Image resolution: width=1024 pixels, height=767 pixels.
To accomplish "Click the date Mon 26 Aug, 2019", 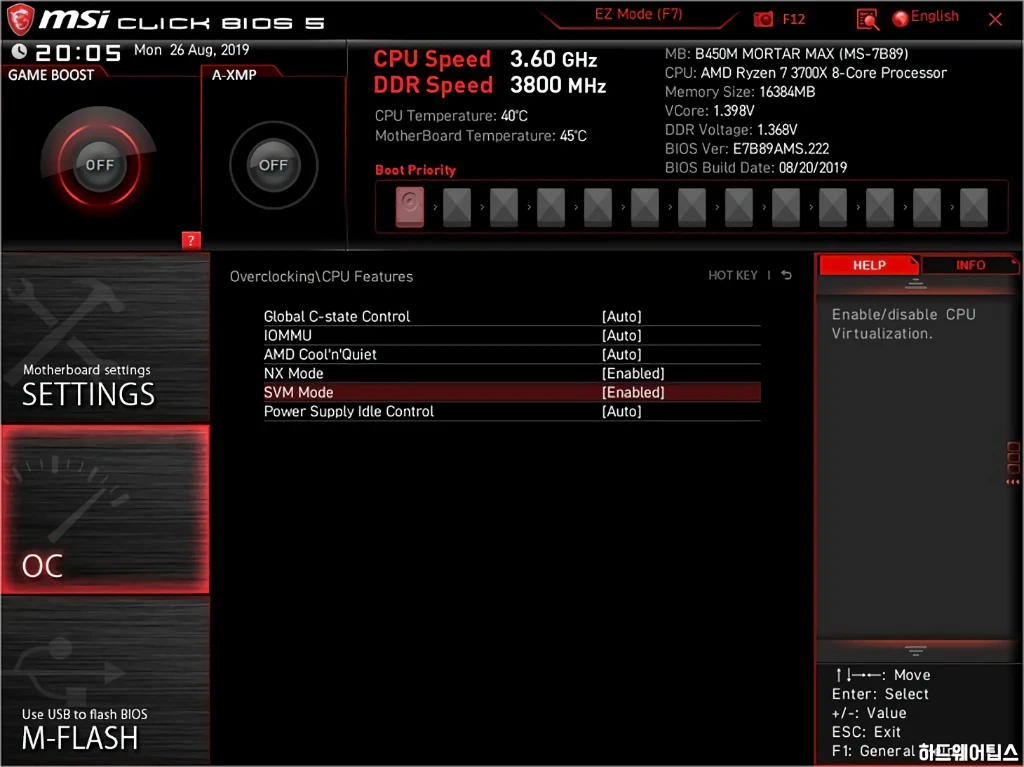I will (x=191, y=50).
